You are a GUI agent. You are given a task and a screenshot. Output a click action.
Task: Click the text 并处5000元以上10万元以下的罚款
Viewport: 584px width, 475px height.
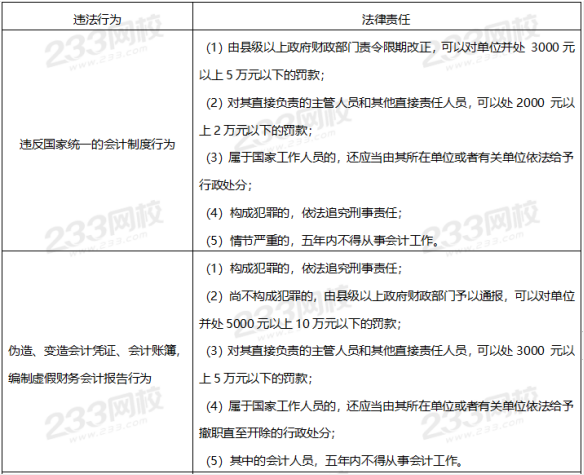point(300,323)
